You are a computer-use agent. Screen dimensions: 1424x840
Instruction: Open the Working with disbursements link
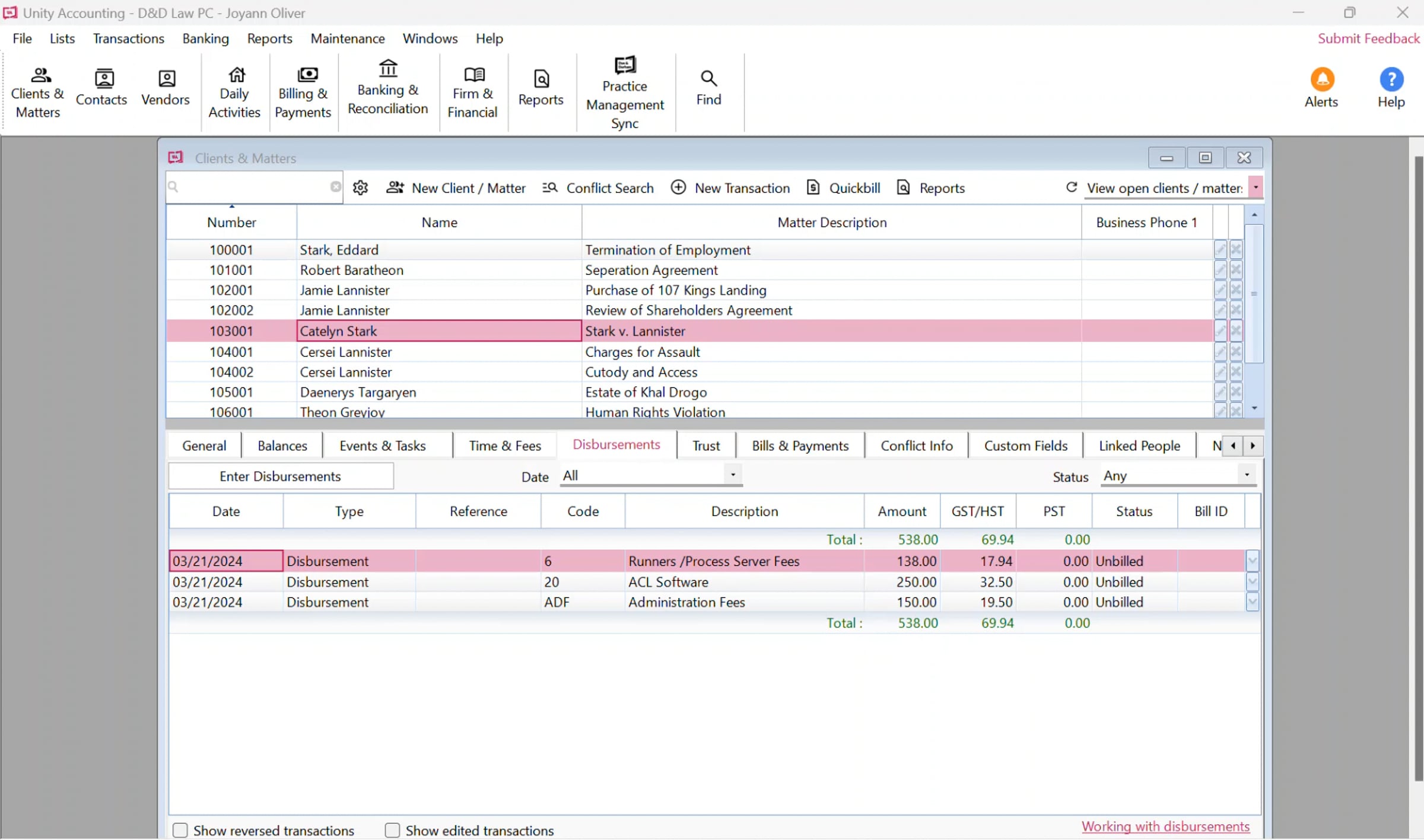click(1165, 826)
